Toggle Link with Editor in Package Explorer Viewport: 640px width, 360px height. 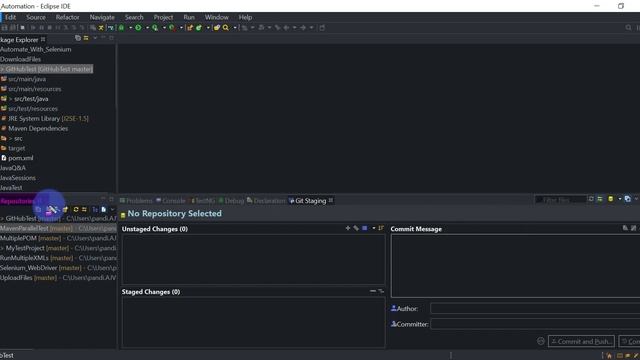point(86,38)
